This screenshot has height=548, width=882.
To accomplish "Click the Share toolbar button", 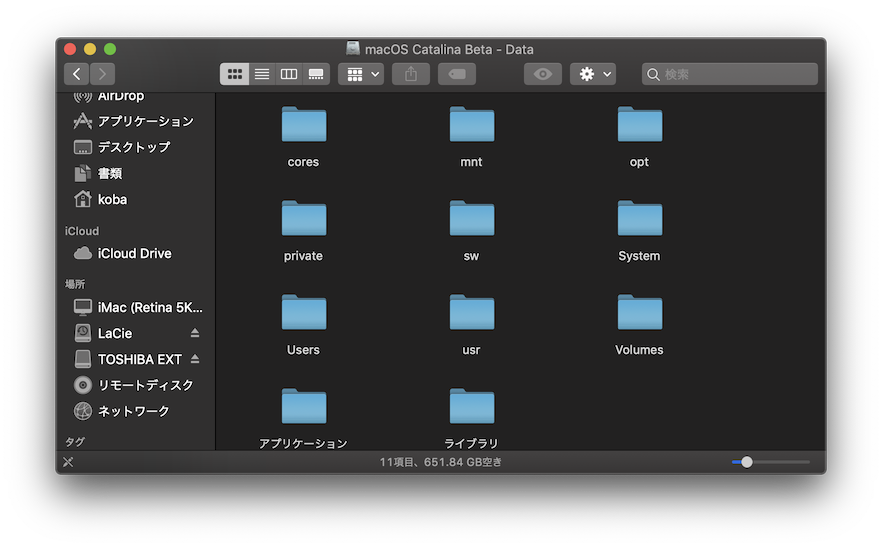I will click(x=411, y=74).
